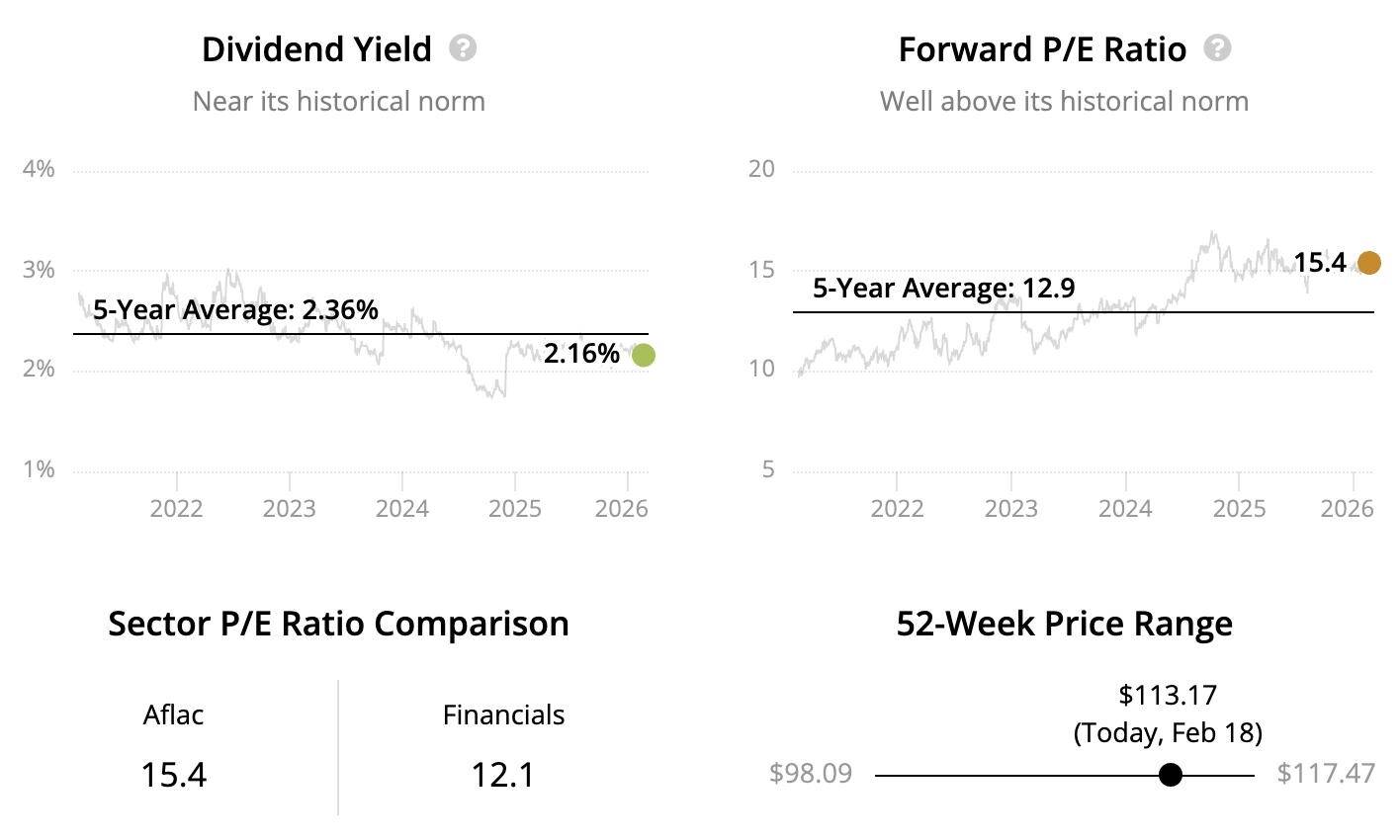1400x840 pixels.
Task: Click the Dividend Yield help question icon
Action: pos(463,48)
